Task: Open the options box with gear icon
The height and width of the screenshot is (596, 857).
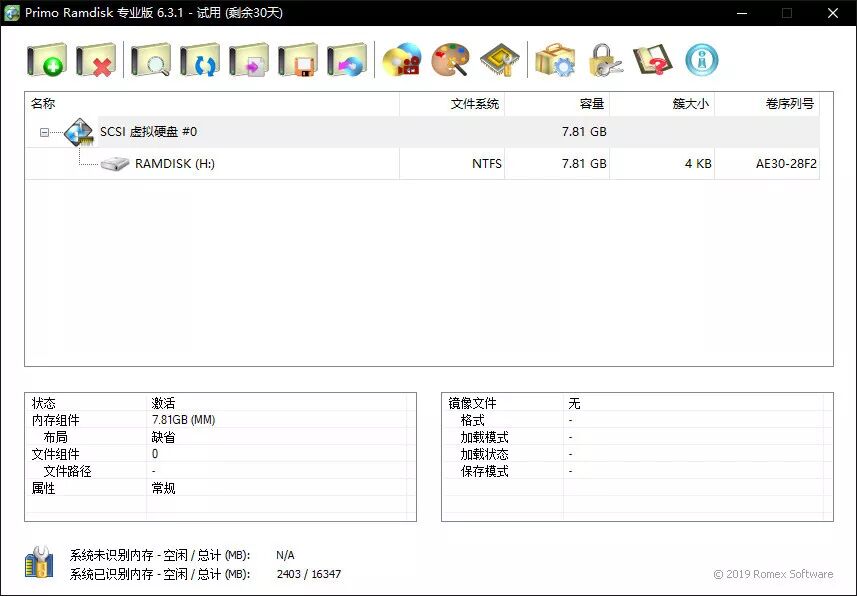Action: (x=555, y=60)
